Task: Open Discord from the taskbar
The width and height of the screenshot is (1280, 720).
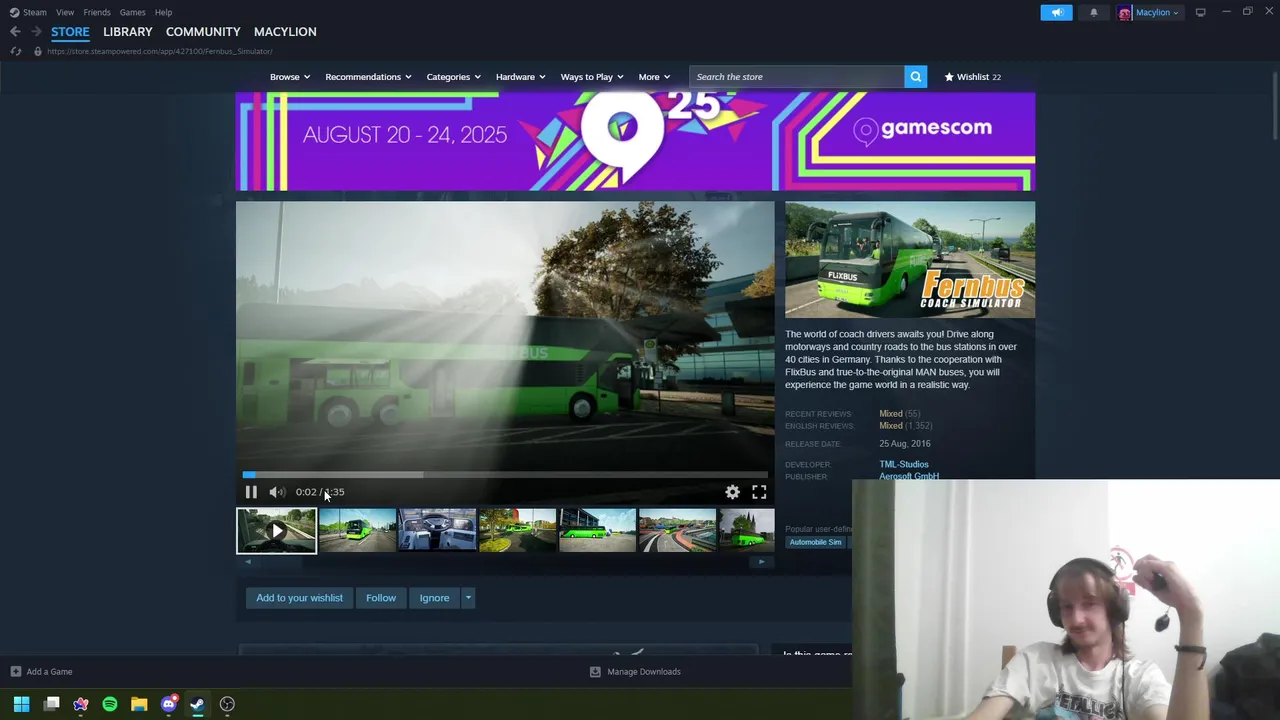Action: click(x=169, y=704)
